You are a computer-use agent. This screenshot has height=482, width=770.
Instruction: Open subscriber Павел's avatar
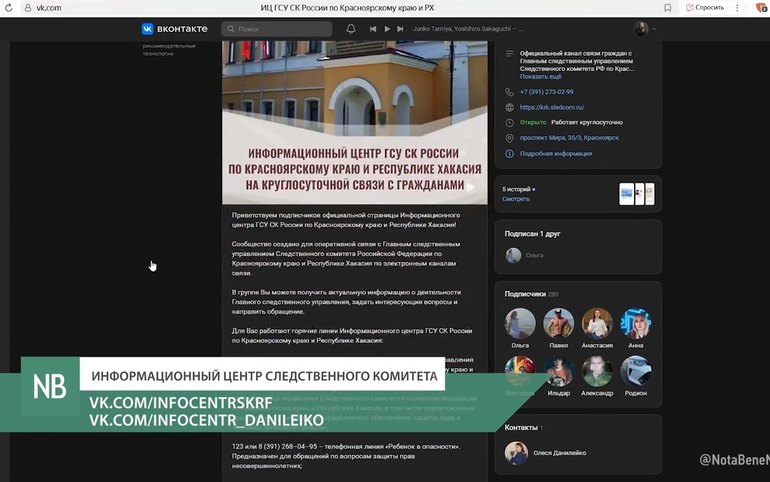click(x=558, y=323)
